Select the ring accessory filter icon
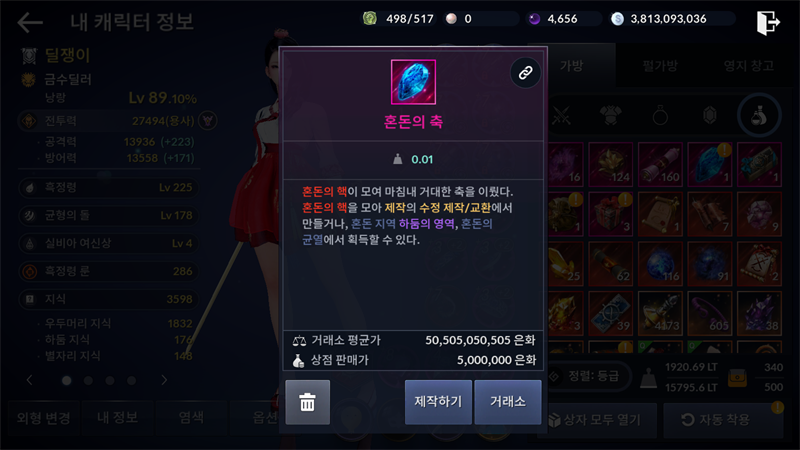Viewport: 800px width, 450px height. click(660, 116)
